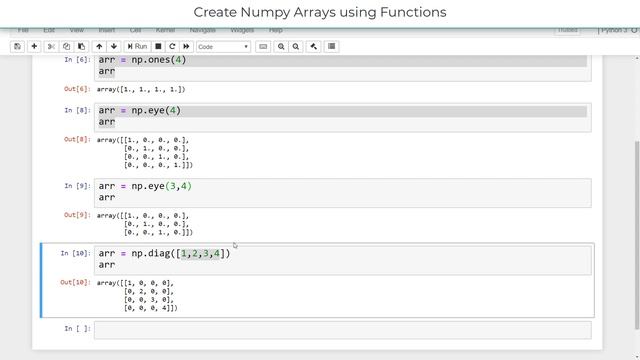This screenshot has width=640, height=360.
Task: Click the Out[6] array of ones output
Action: [x=141, y=89]
